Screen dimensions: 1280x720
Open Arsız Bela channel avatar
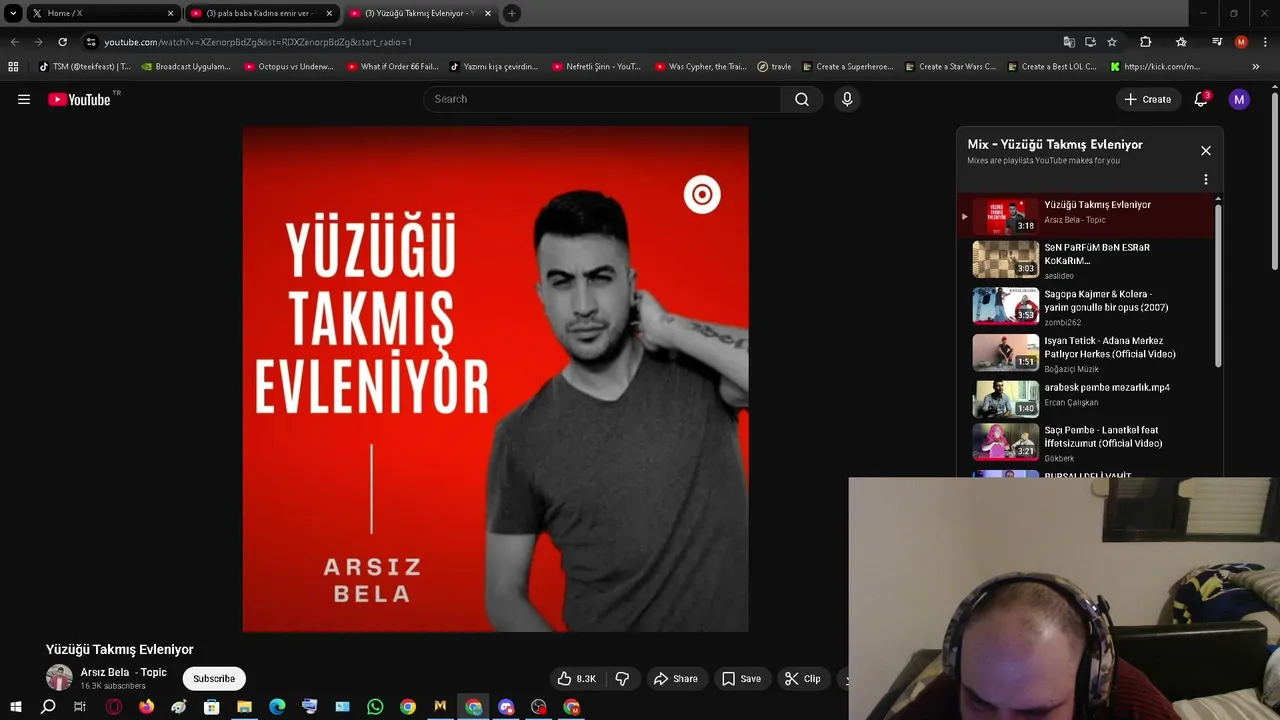tap(59, 678)
